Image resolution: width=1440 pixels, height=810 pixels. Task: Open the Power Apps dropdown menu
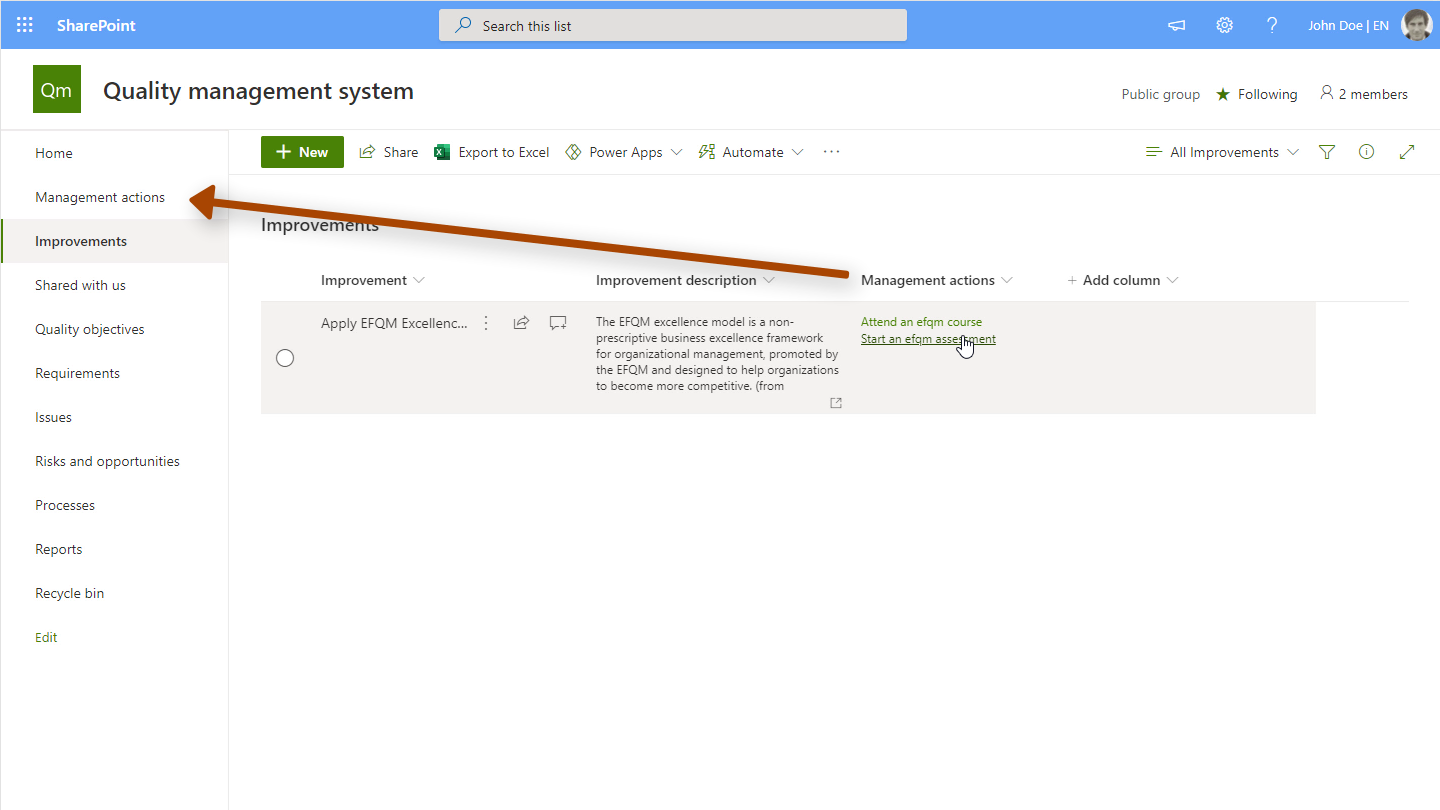pyautogui.click(x=624, y=152)
